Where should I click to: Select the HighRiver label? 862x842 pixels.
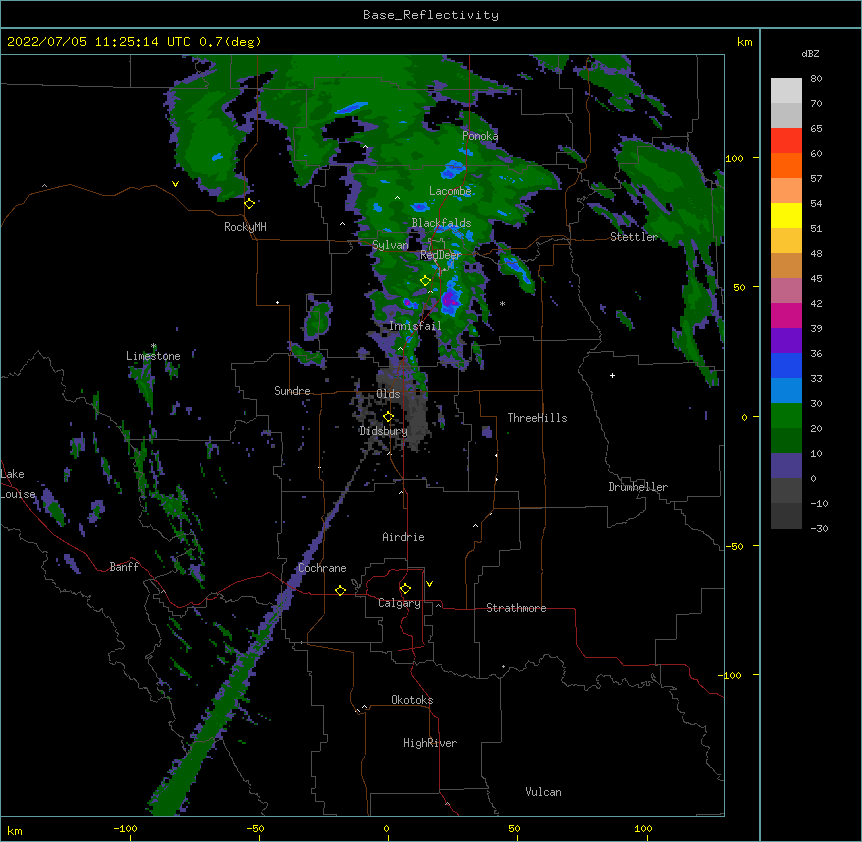tap(430, 743)
